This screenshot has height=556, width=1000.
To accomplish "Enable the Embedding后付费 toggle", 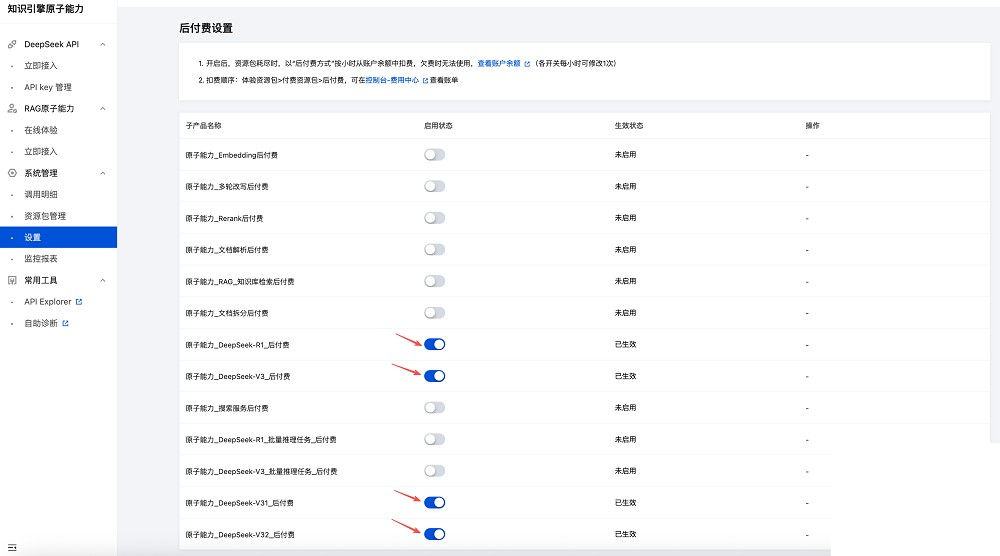I will coord(434,155).
